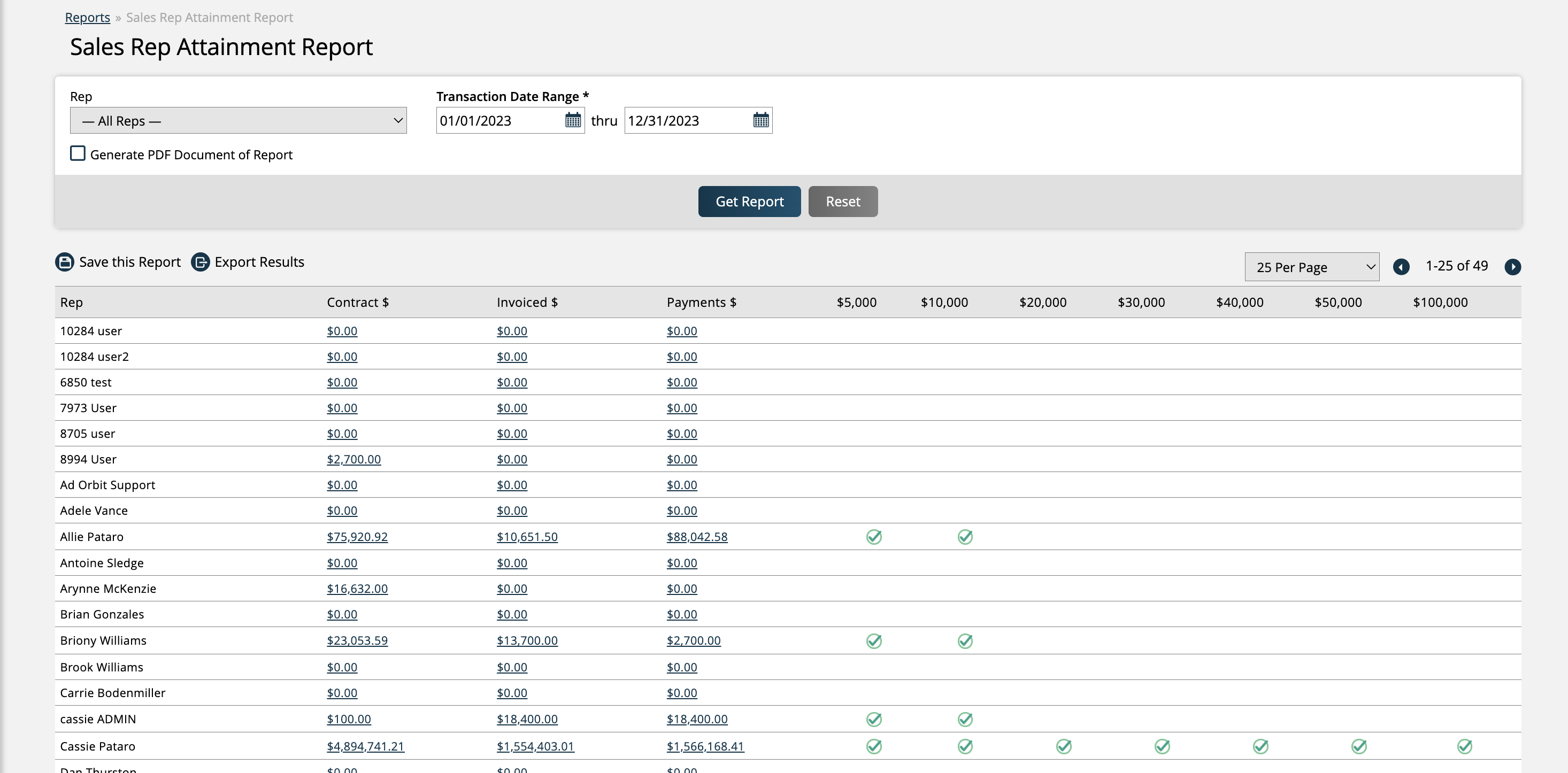The height and width of the screenshot is (773, 1568).
Task: Open 8994 User's contract $2,700.00 link
Action: 353,460
